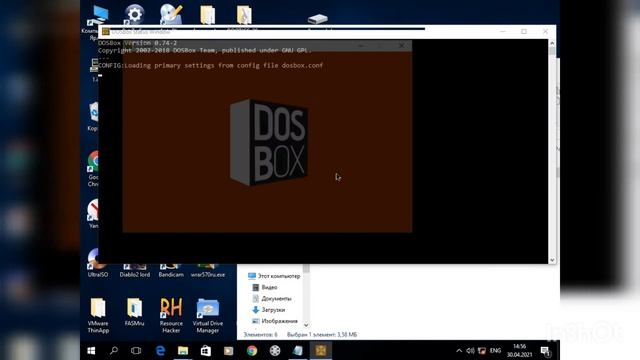Select the gear settings desktop shortcut
This screenshot has height=360, width=640.
pyautogui.click(x=134, y=14)
